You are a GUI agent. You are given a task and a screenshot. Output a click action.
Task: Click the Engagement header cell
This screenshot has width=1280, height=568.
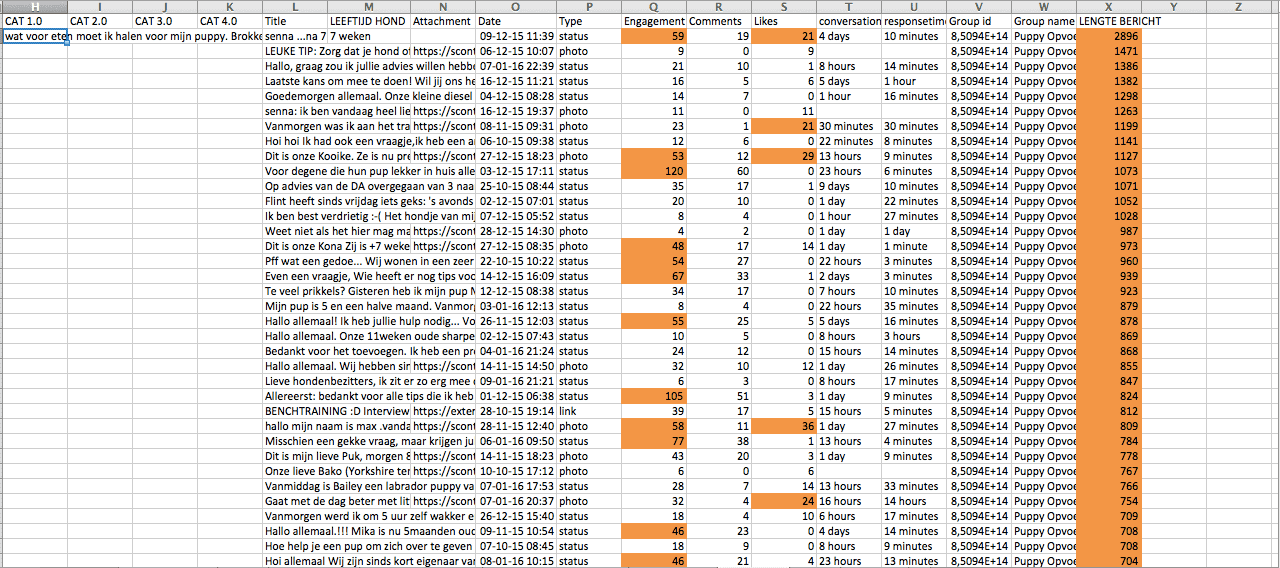[x=653, y=21]
